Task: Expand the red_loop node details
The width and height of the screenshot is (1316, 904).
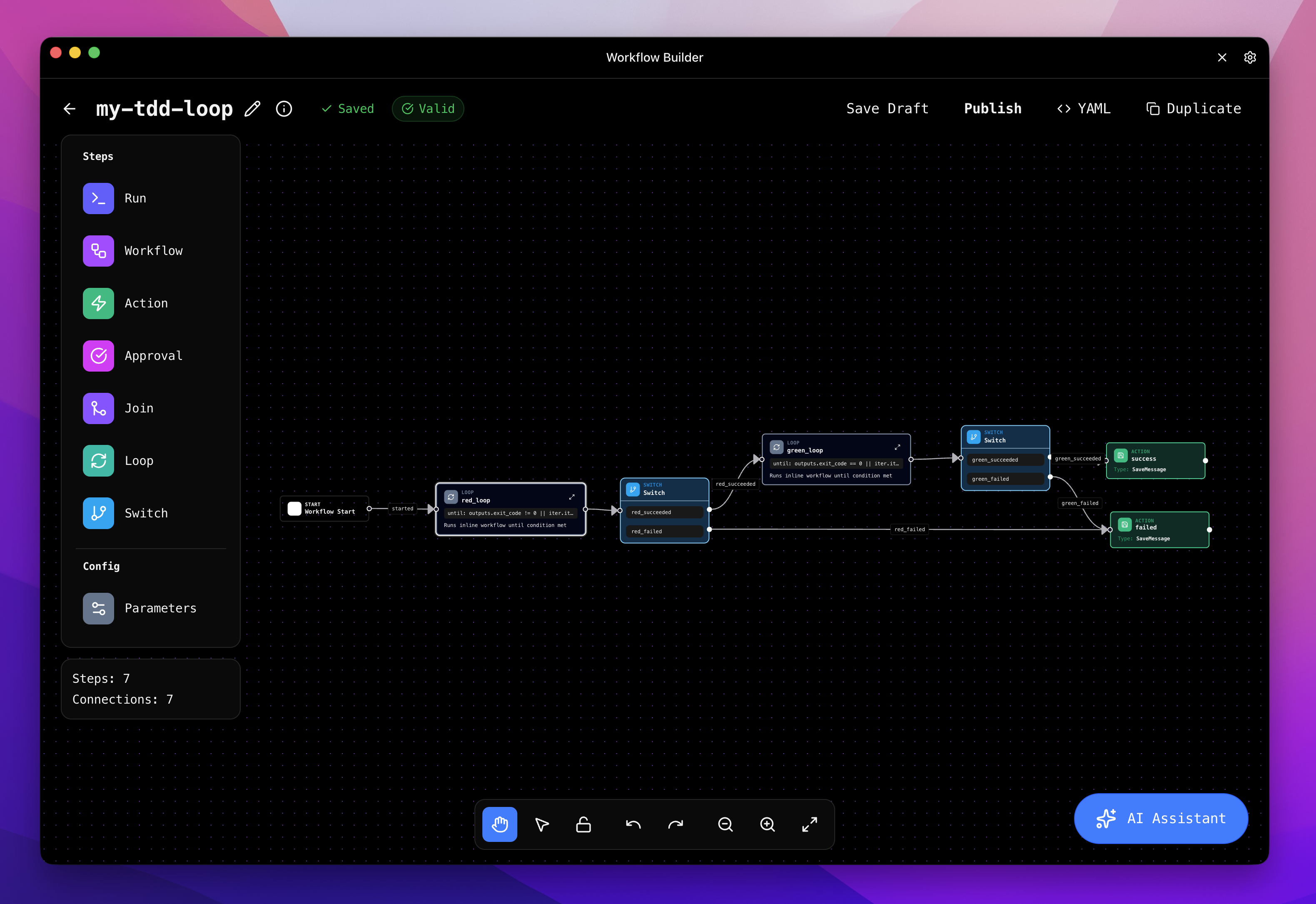Action: coord(573,497)
